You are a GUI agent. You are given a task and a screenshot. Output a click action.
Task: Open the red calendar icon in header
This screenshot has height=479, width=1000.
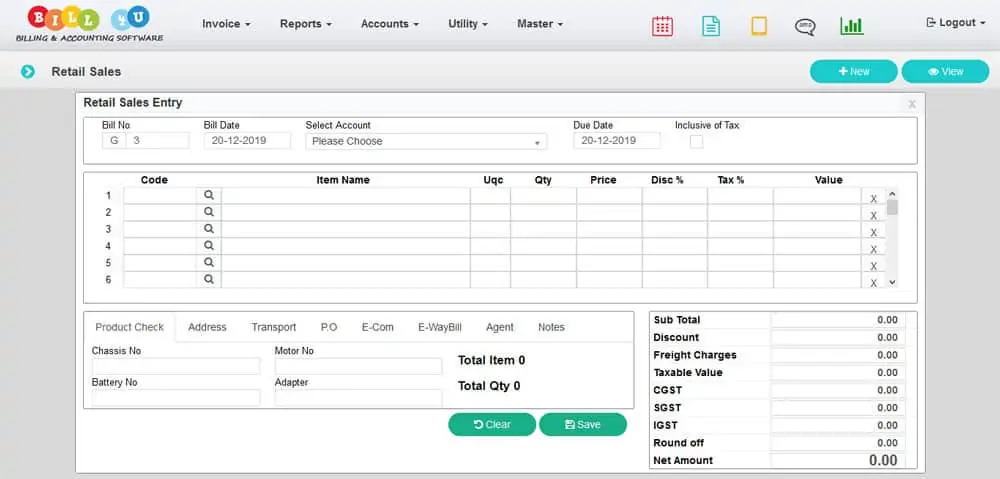point(662,26)
